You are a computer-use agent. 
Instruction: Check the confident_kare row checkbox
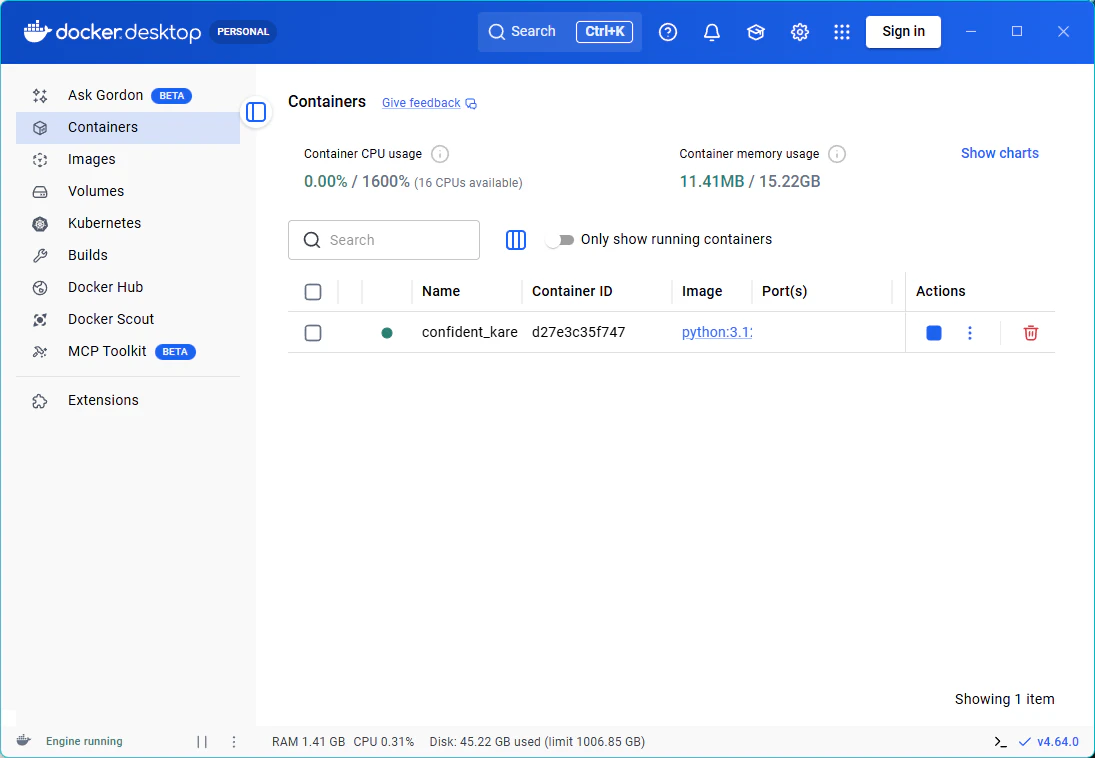[x=313, y=333]
